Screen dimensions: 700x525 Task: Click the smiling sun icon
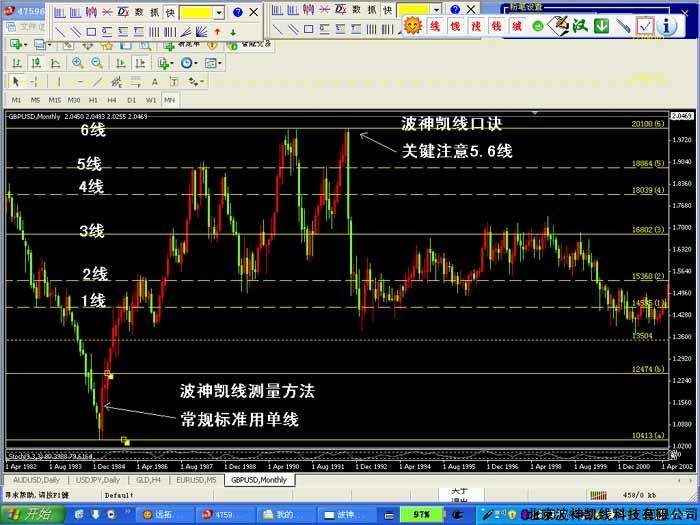412,25
